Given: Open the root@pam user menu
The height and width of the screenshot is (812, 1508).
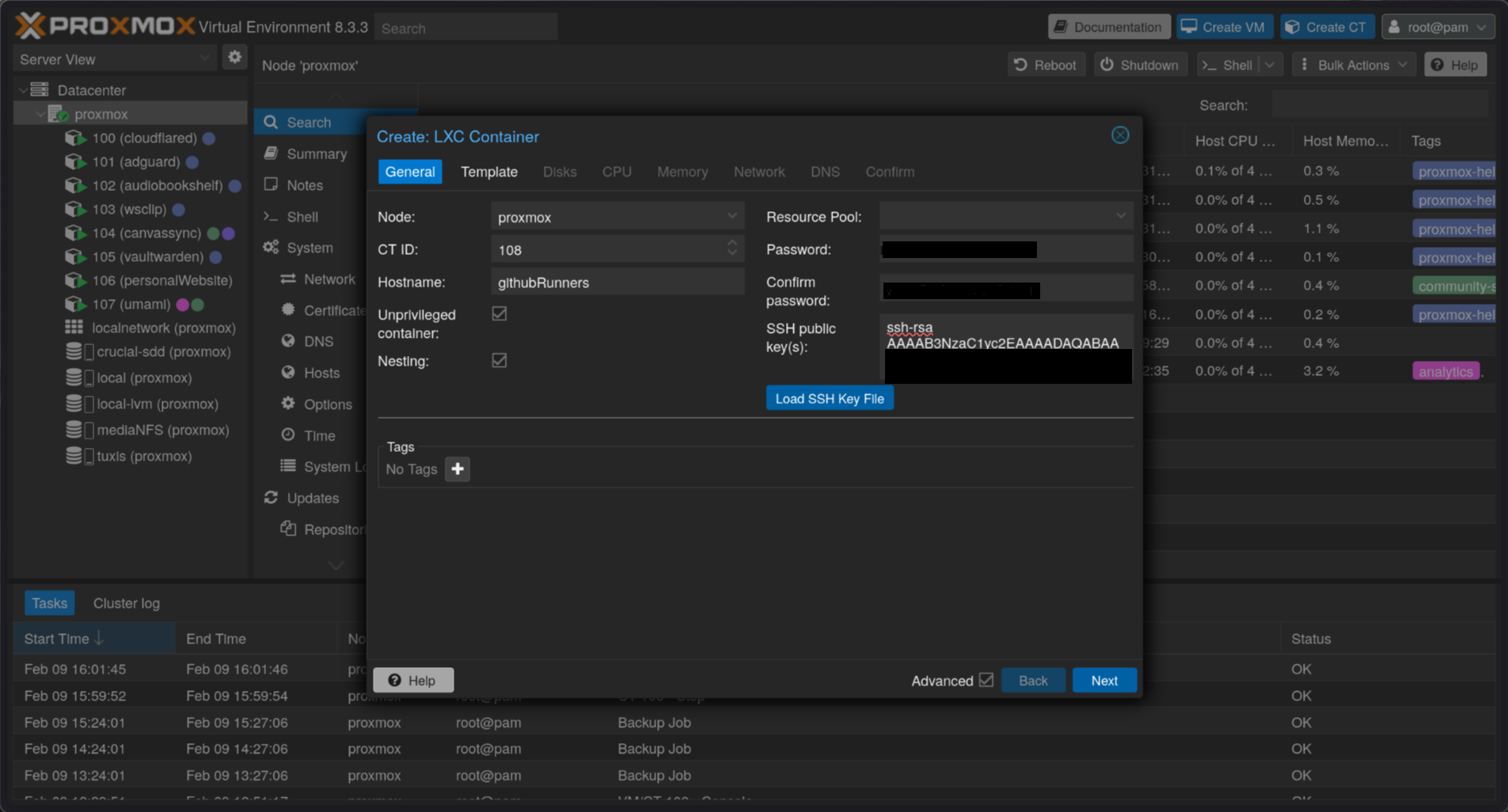Looking at the screenshot, I should coord(1438,27).
